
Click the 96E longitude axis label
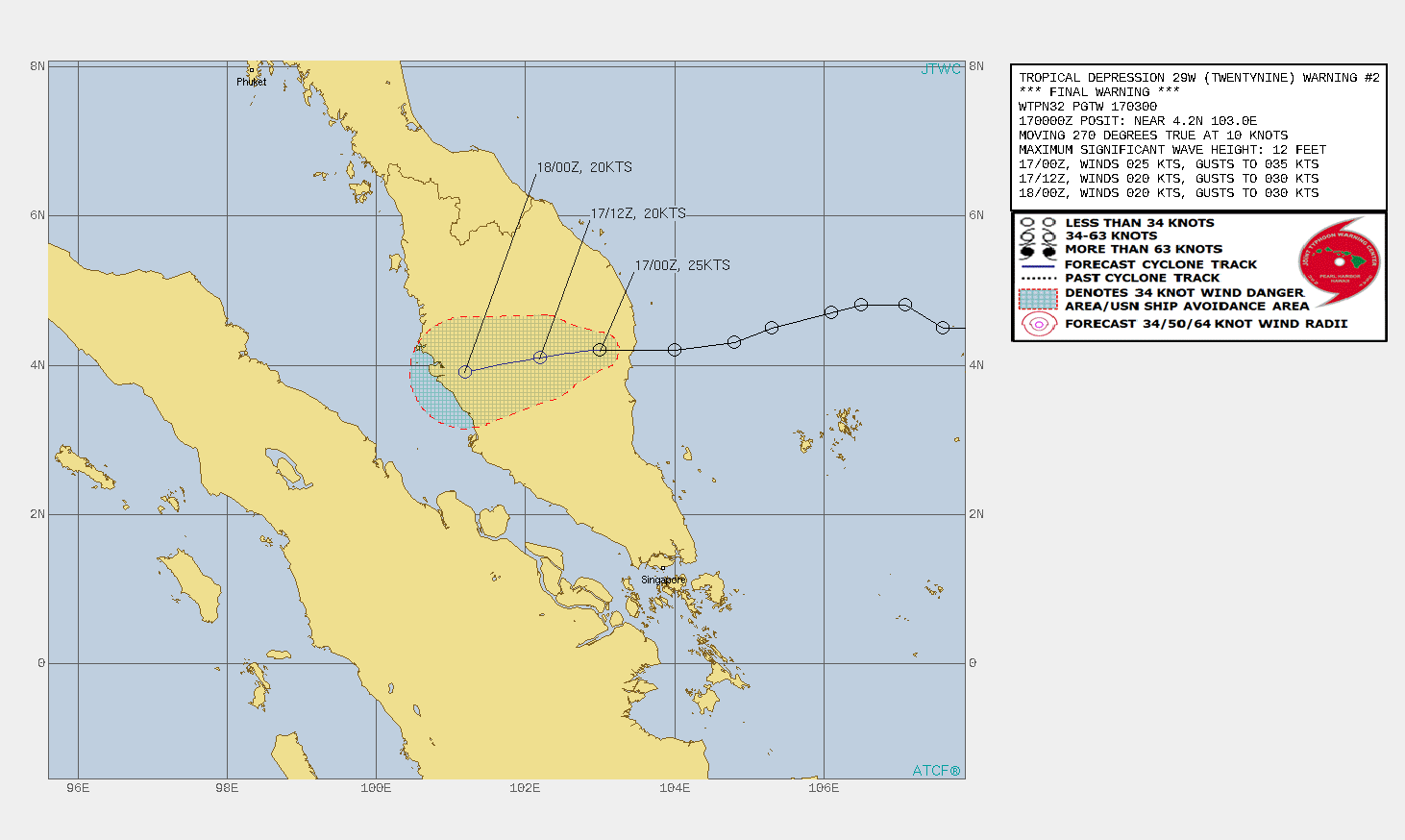pos(78,788)
